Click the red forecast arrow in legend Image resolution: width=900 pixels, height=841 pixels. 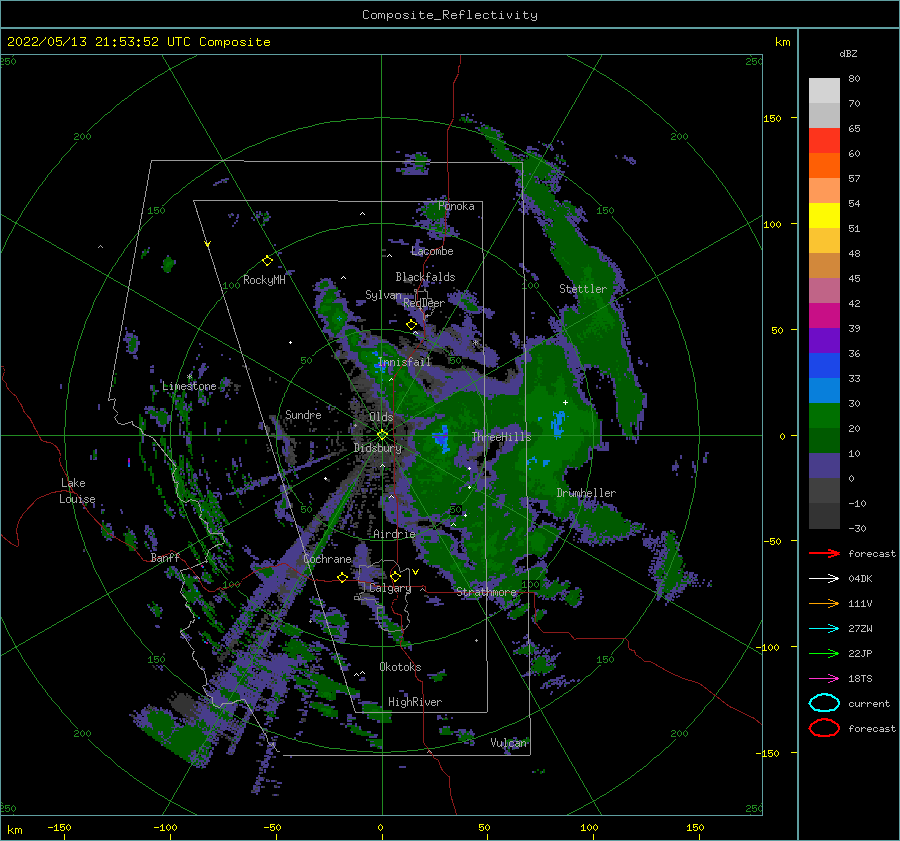click(x=824, y=553)
